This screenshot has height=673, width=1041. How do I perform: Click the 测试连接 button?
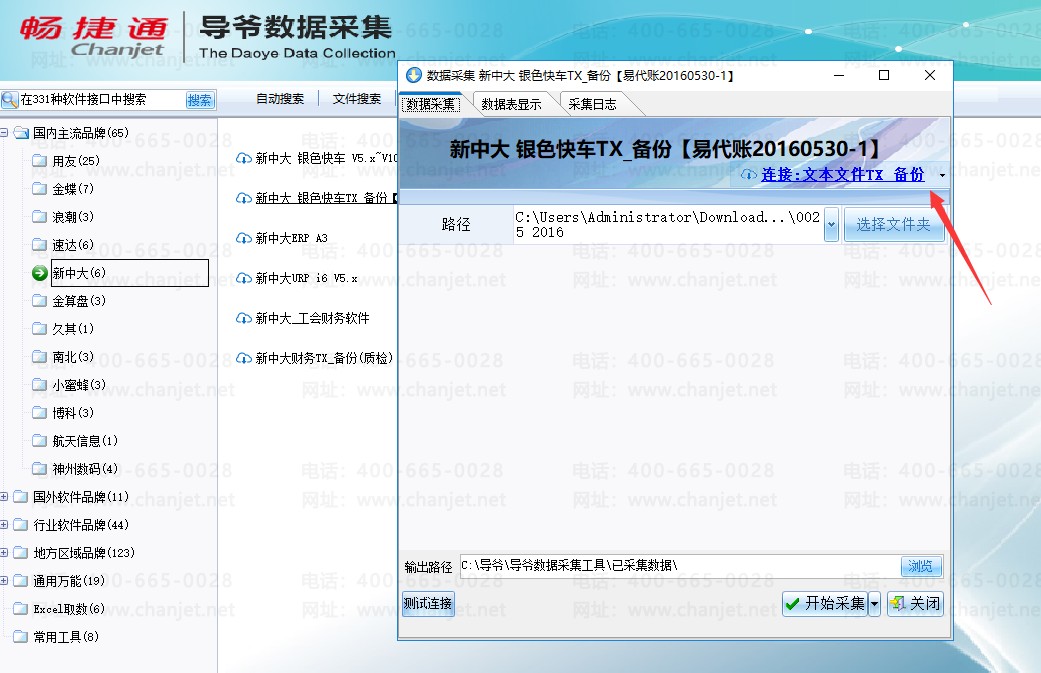tap(428, 603)
